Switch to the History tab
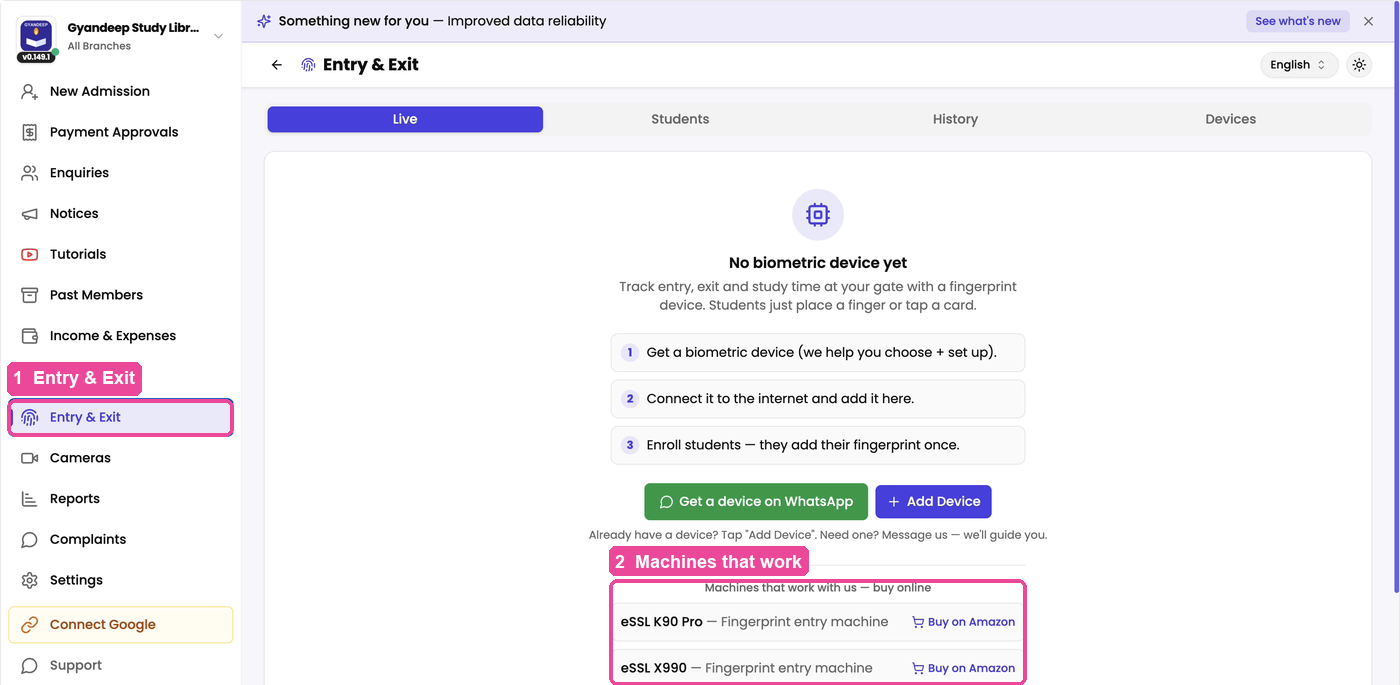Image resolution: width=1400 pixels, height=685 pixels. (955, 119)
